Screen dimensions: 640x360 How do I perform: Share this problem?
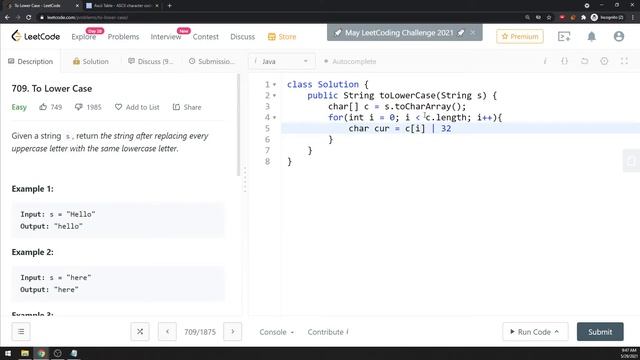coord(187,107)
